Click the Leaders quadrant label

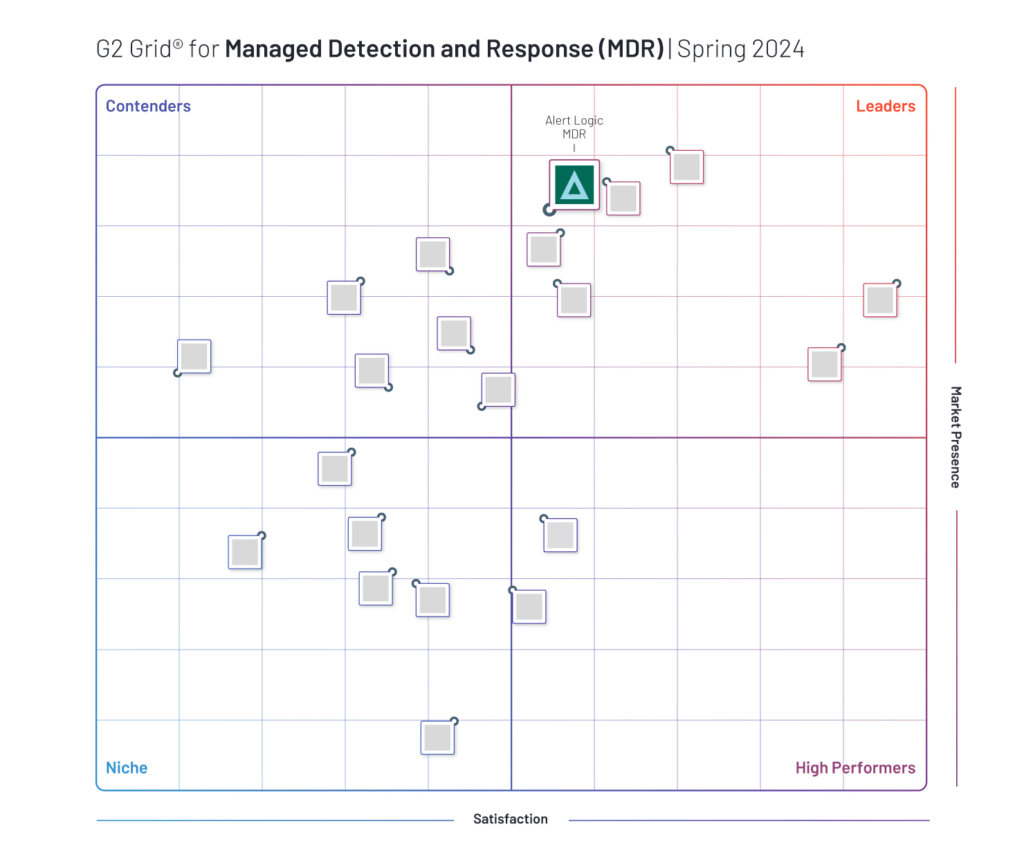886,106
